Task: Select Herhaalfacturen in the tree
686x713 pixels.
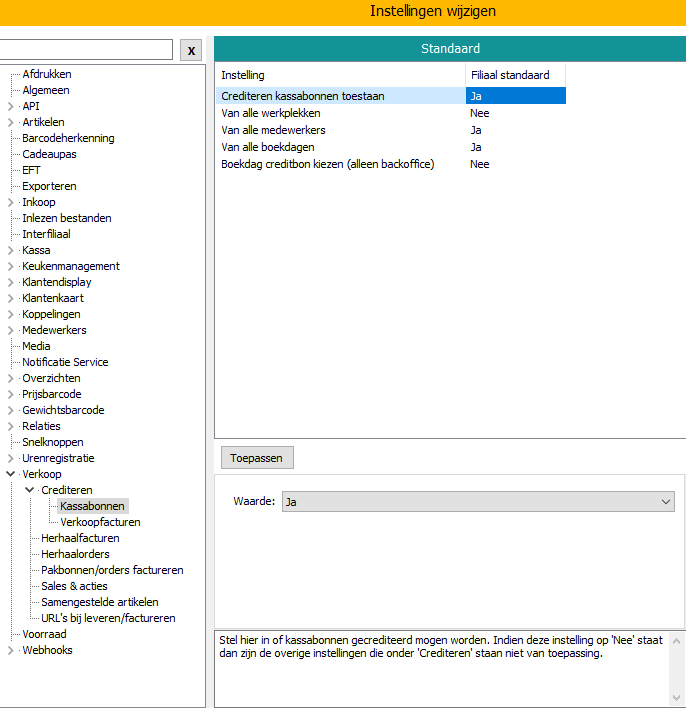Action: (x=80, y=538)
